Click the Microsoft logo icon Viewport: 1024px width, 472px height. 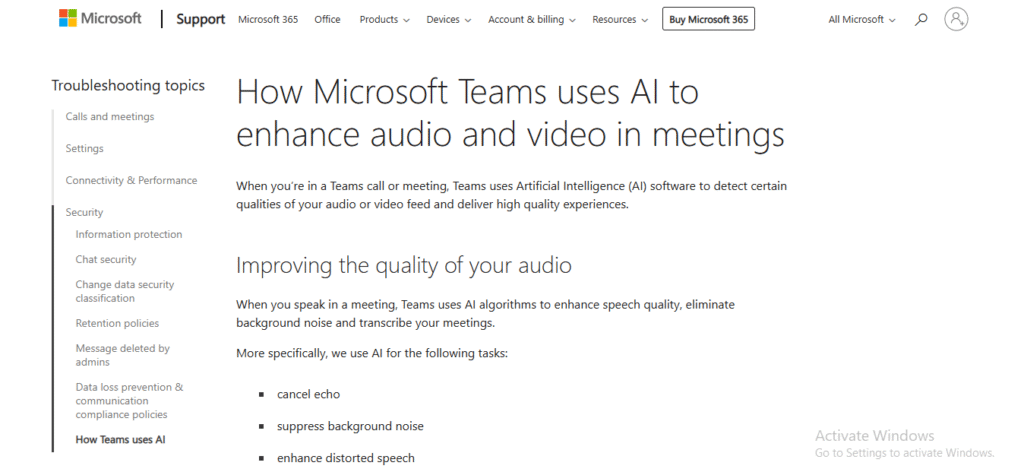(x=67, y=18)
